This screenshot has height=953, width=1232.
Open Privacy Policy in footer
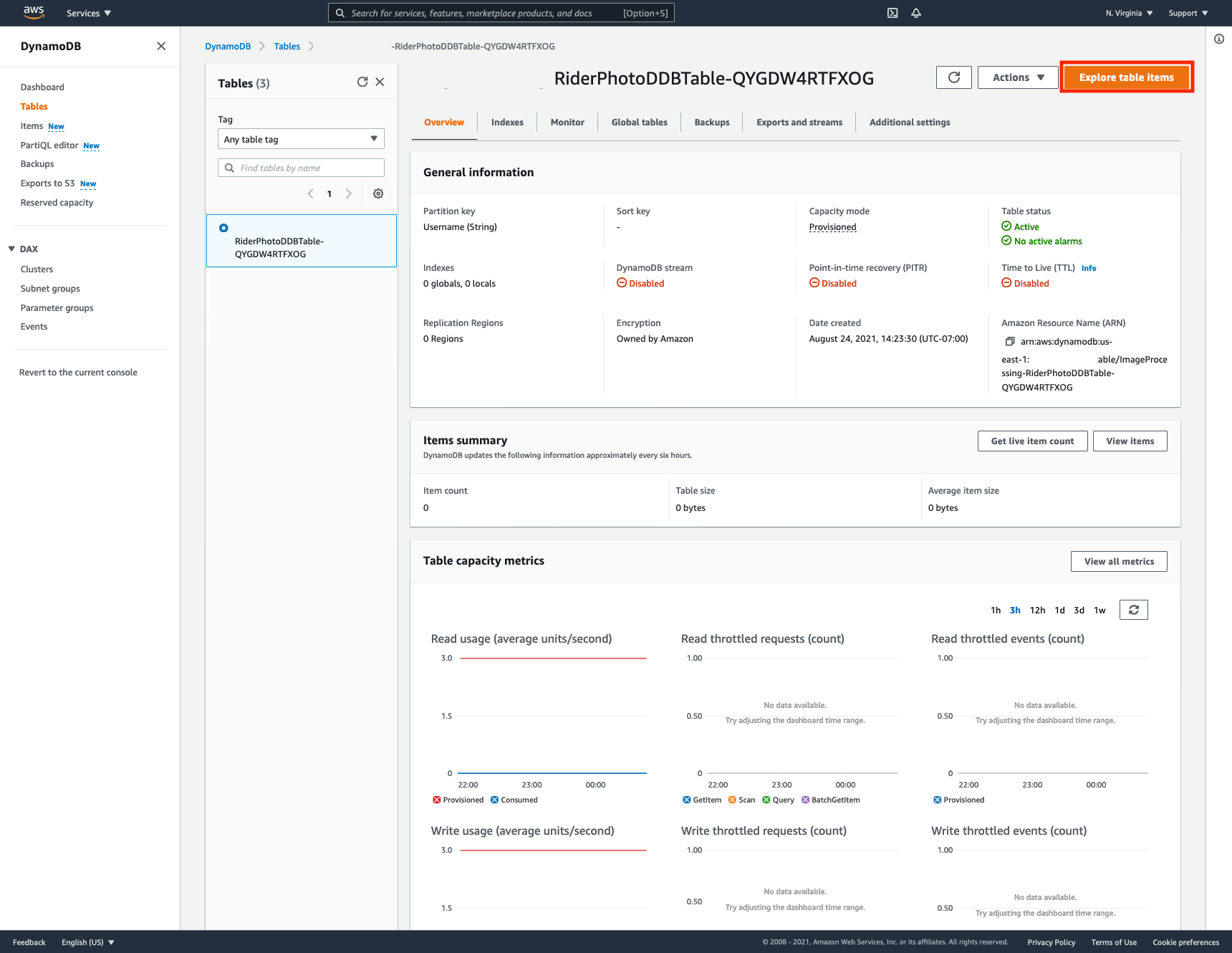click(1051, 942)
